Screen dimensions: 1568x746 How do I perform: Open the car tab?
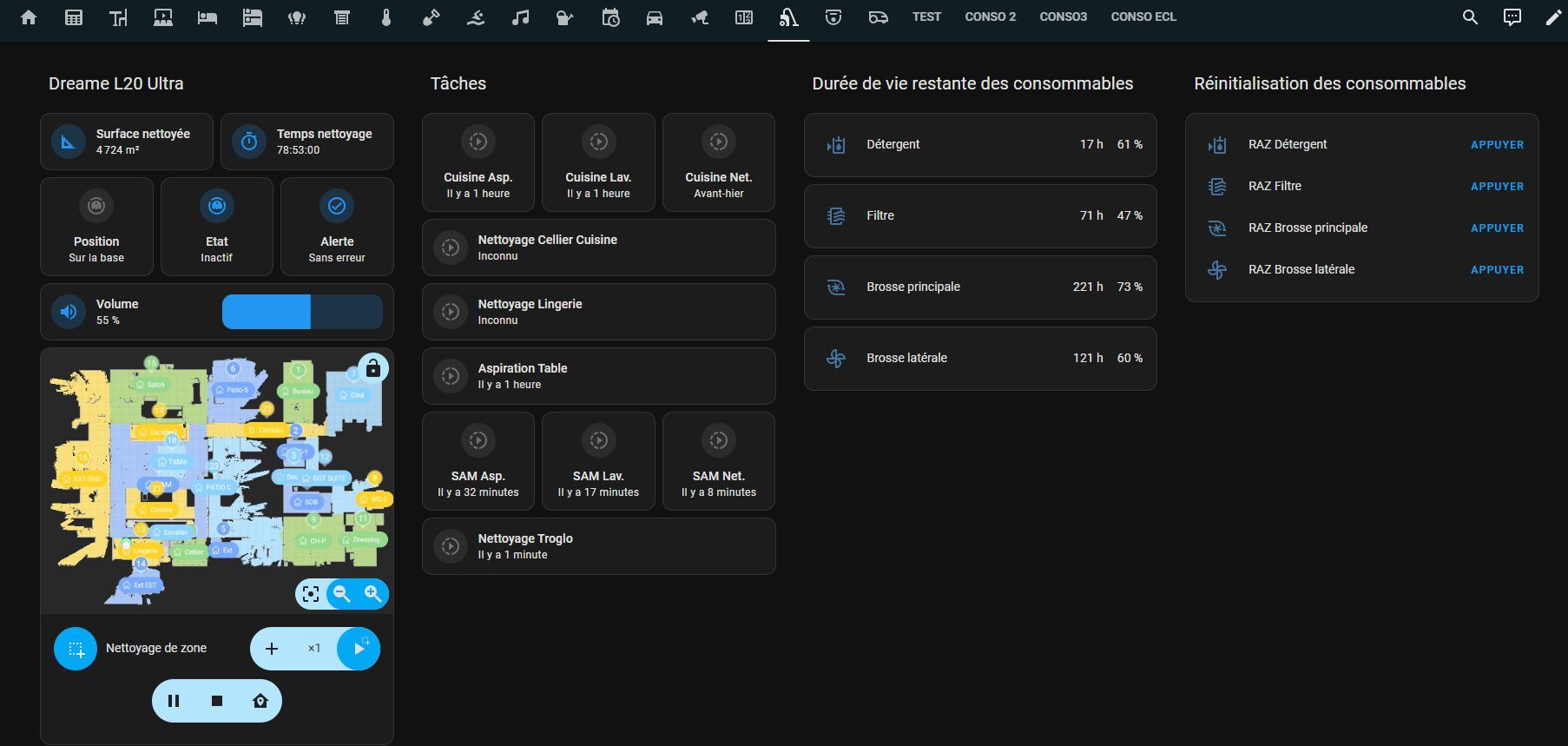655,17
